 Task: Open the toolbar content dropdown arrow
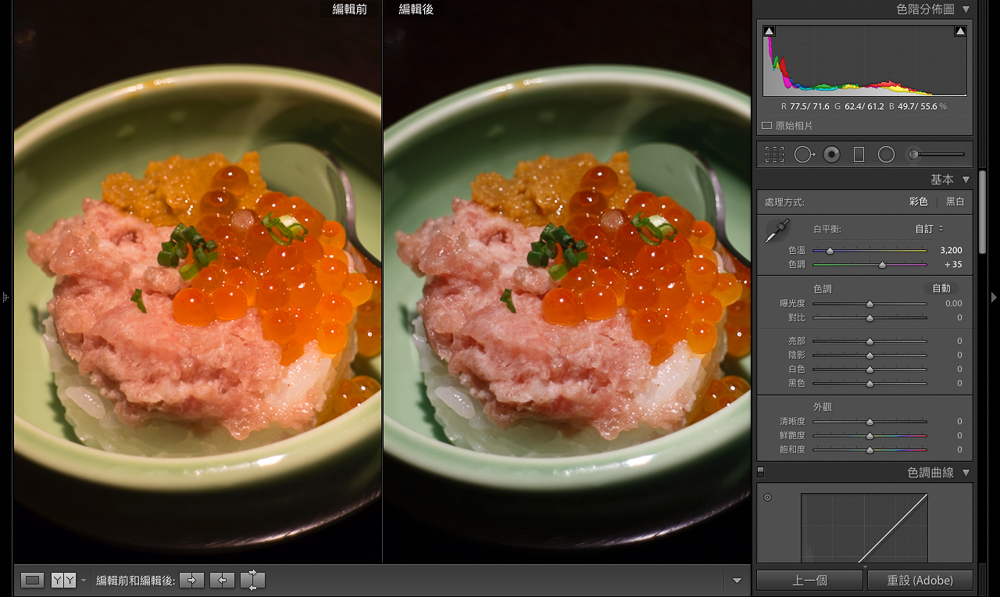click(x=737, y=580)
